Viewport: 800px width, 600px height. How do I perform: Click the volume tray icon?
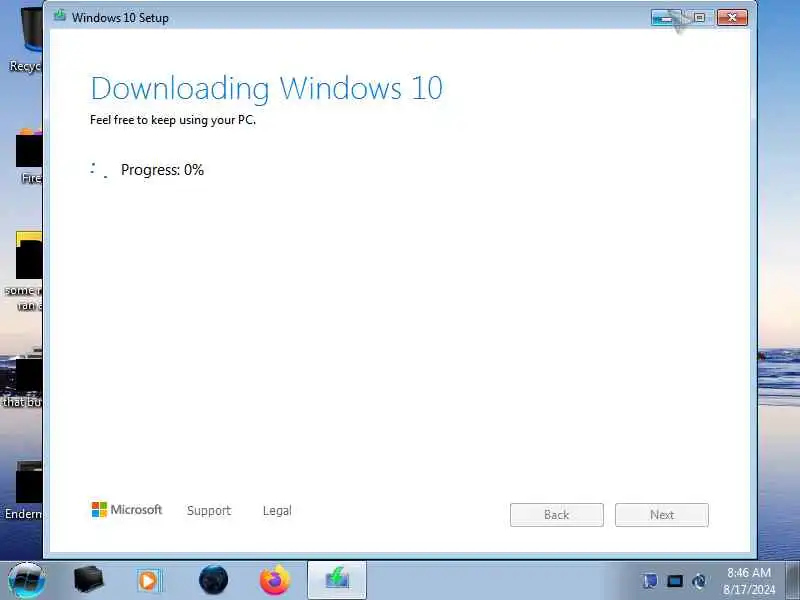pyautogui.click(x=699, y=581)
